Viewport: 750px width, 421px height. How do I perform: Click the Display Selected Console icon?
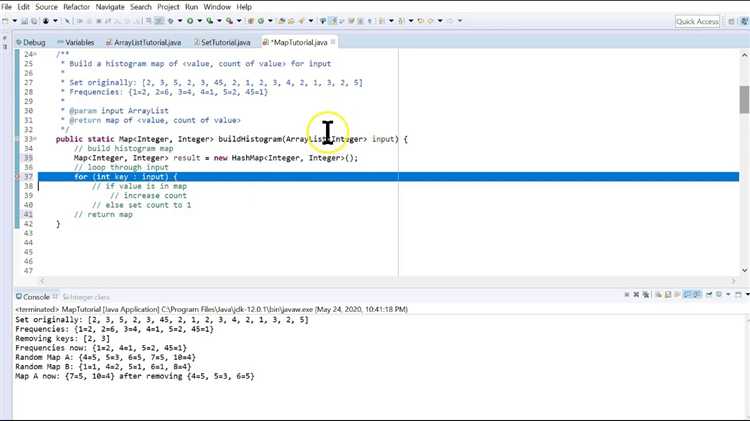point(719,294)
